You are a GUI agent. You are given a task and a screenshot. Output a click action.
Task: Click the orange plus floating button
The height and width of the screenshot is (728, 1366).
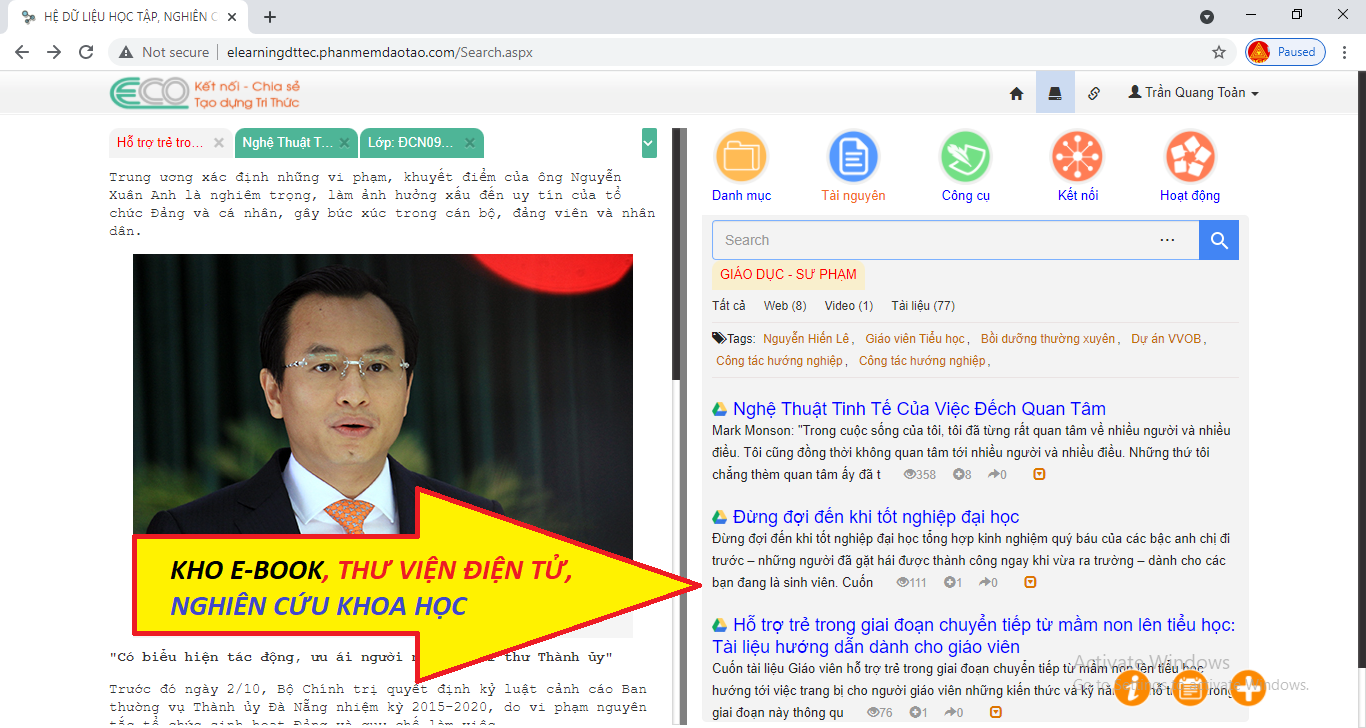point(1248,688)
